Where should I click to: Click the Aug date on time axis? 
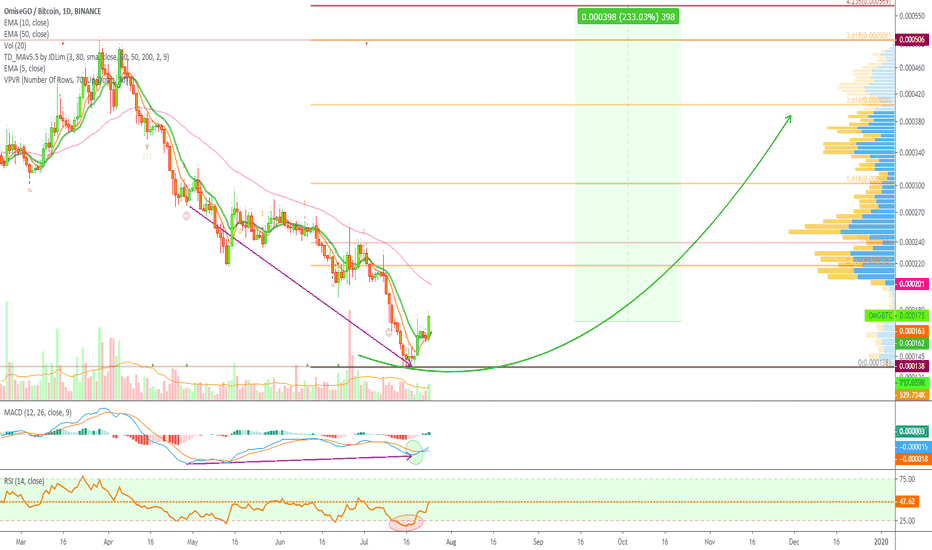[x=451, y=542]
